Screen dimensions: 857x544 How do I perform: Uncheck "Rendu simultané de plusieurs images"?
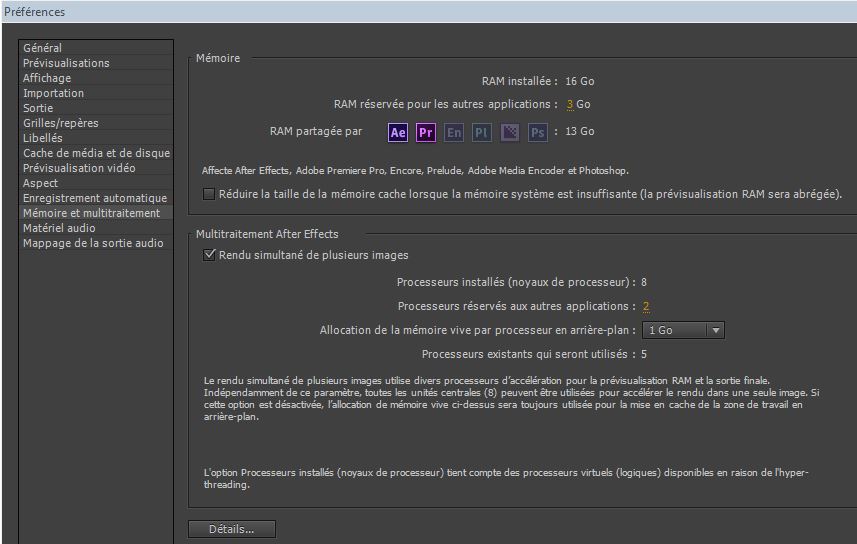coord(209,255)
